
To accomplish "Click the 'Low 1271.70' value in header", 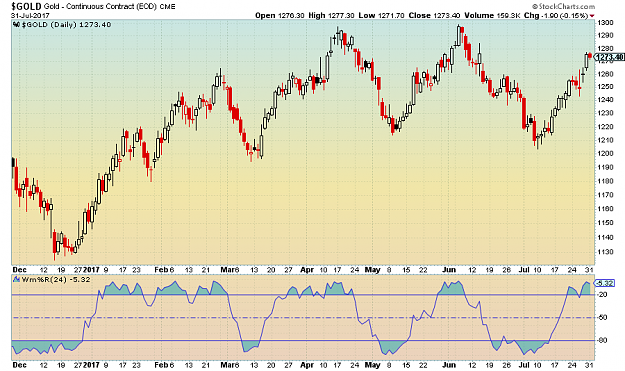I will pyautogui.click(x=381, y=16).
